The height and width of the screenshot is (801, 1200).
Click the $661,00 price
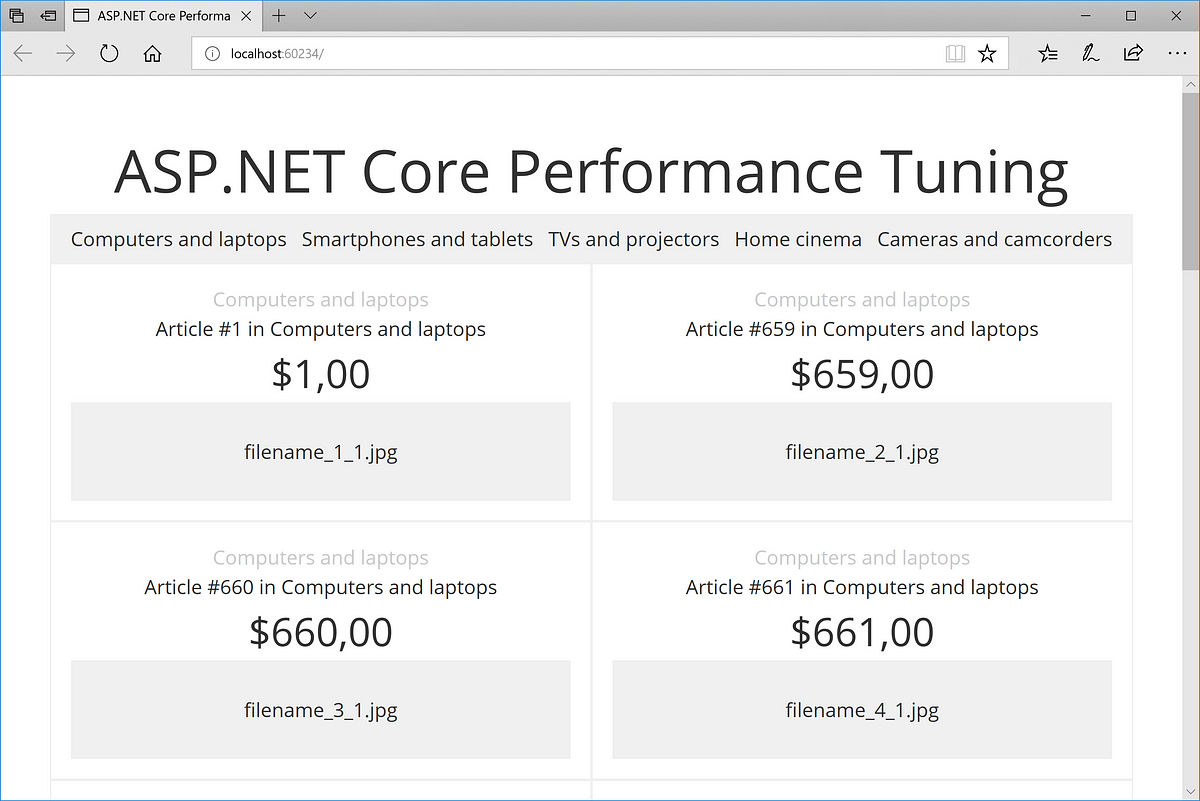862,633
